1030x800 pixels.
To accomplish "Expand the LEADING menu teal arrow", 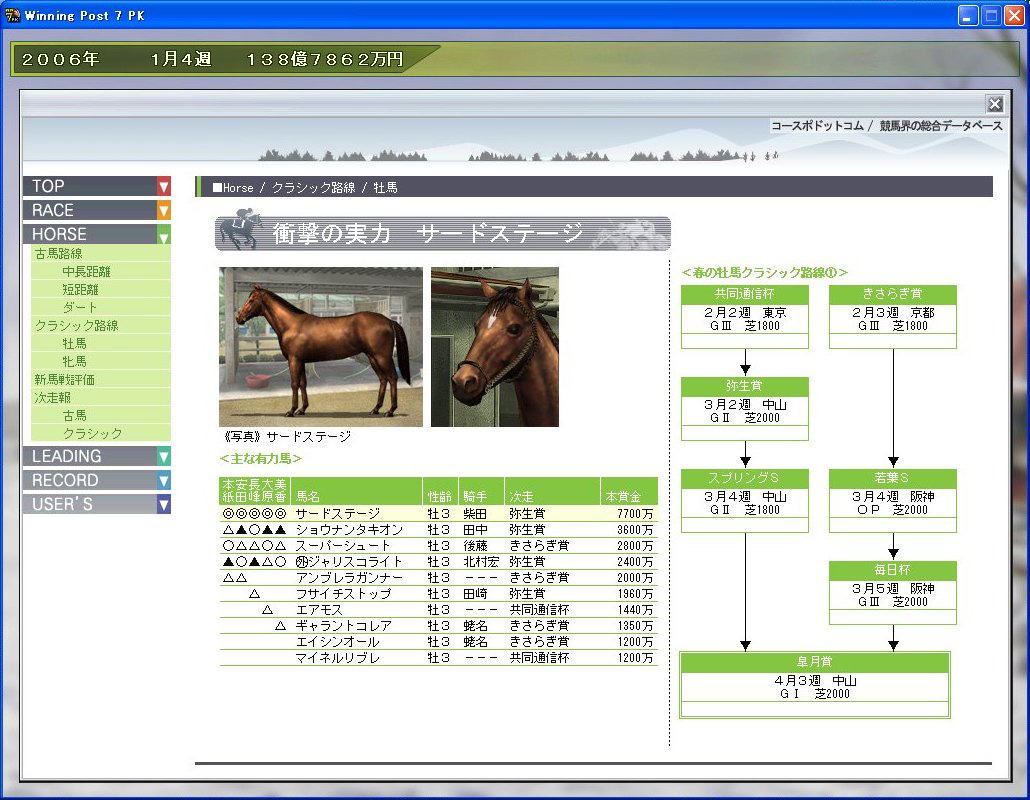I will pyautogui.click(x=164, y=456).
